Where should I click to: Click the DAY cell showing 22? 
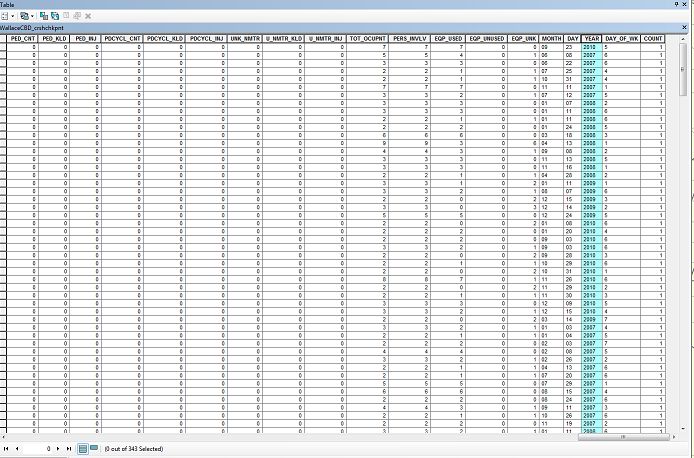572,63
